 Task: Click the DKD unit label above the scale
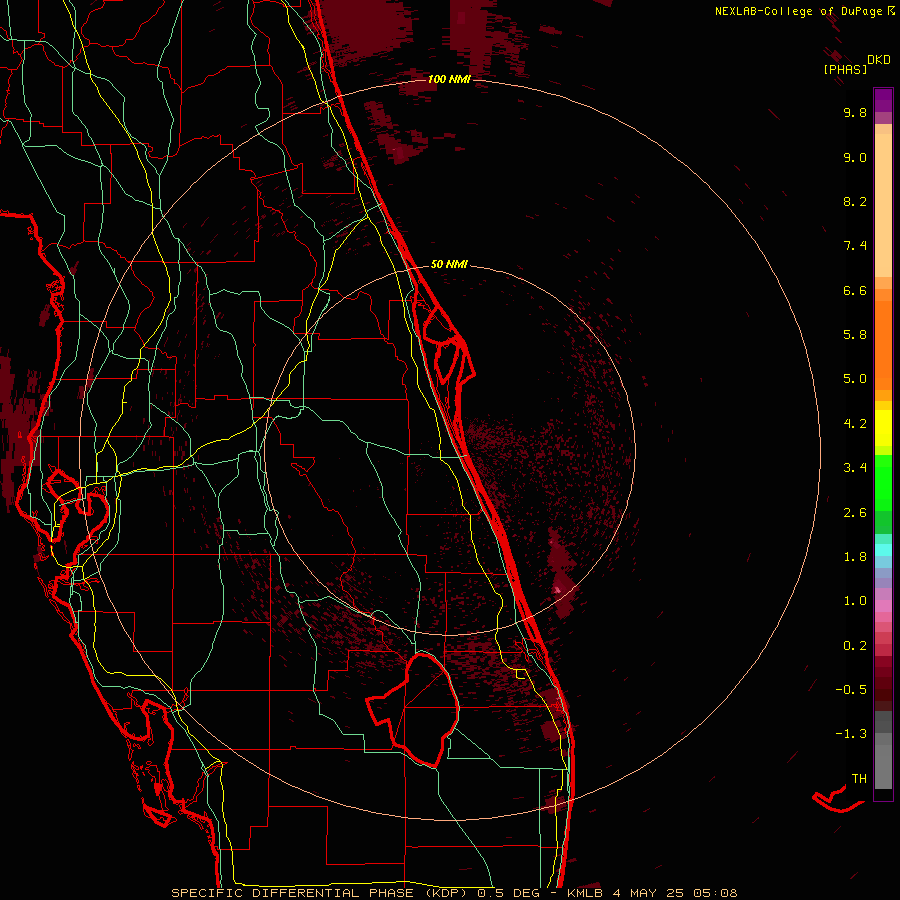click(x=879, y=60)
